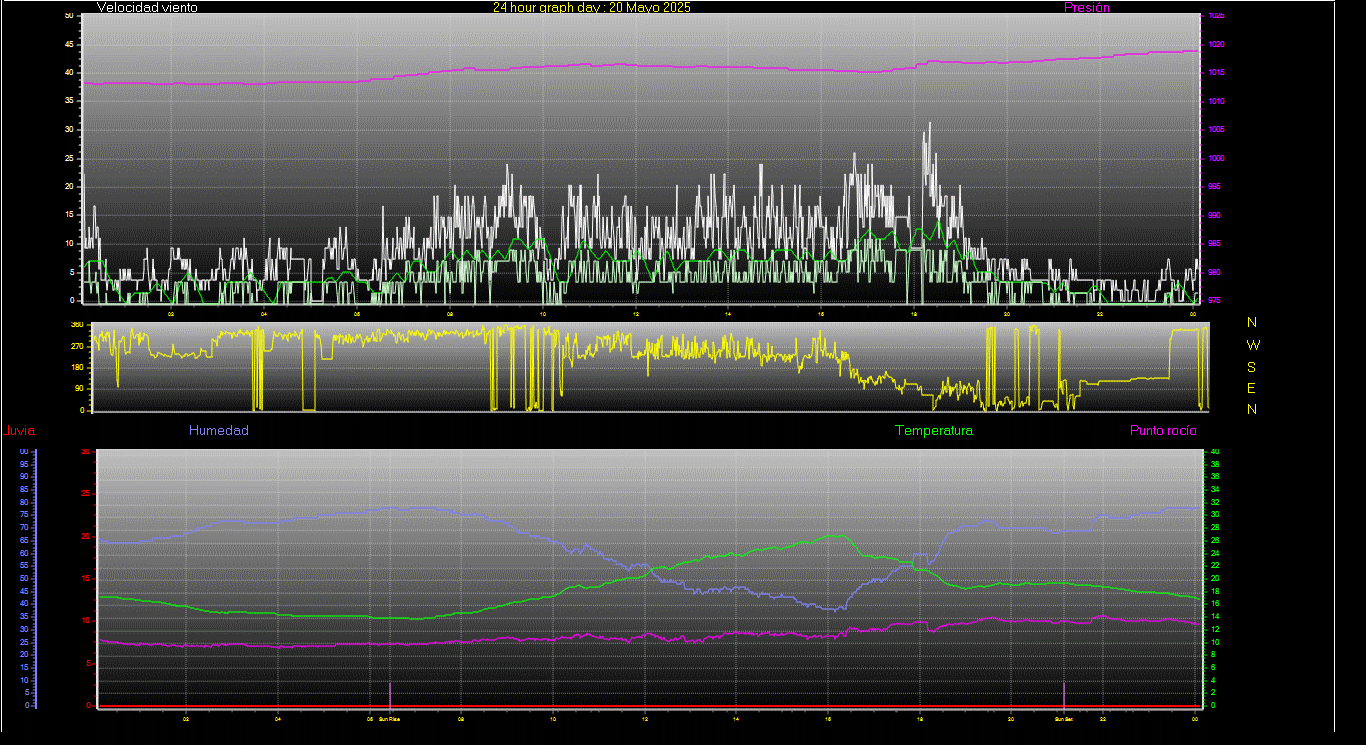Click the 'Sun Set' marker label
1366x745 pixels.
(1063, 718)
